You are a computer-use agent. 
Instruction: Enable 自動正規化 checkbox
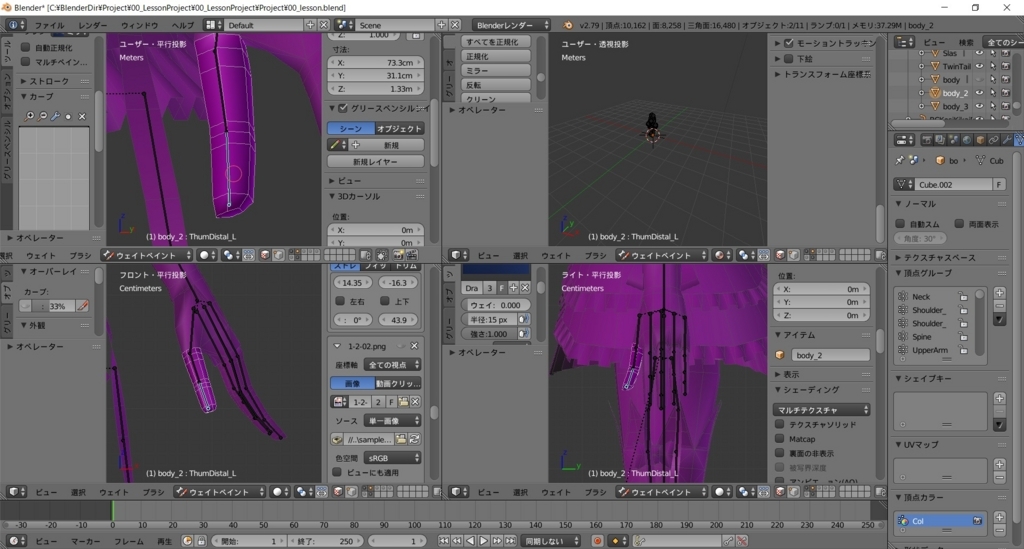(x=25, y=47)
